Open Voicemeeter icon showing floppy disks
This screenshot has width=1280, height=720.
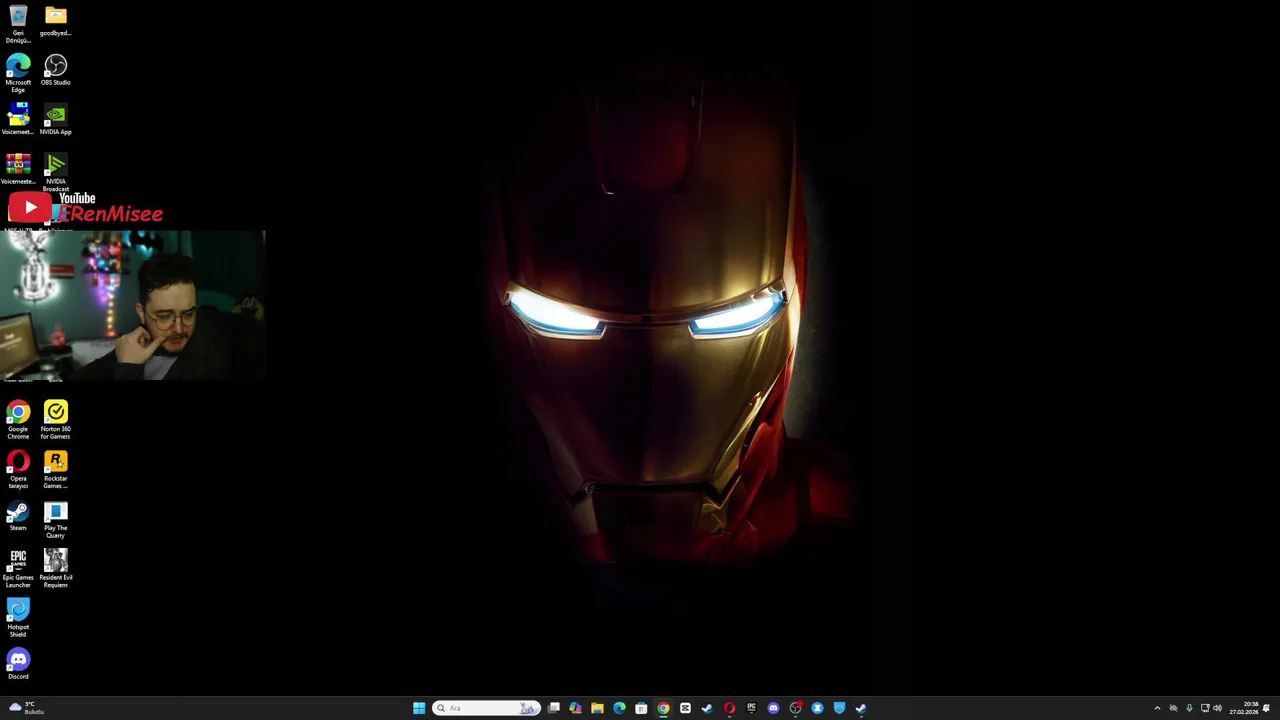click(18, 119)
